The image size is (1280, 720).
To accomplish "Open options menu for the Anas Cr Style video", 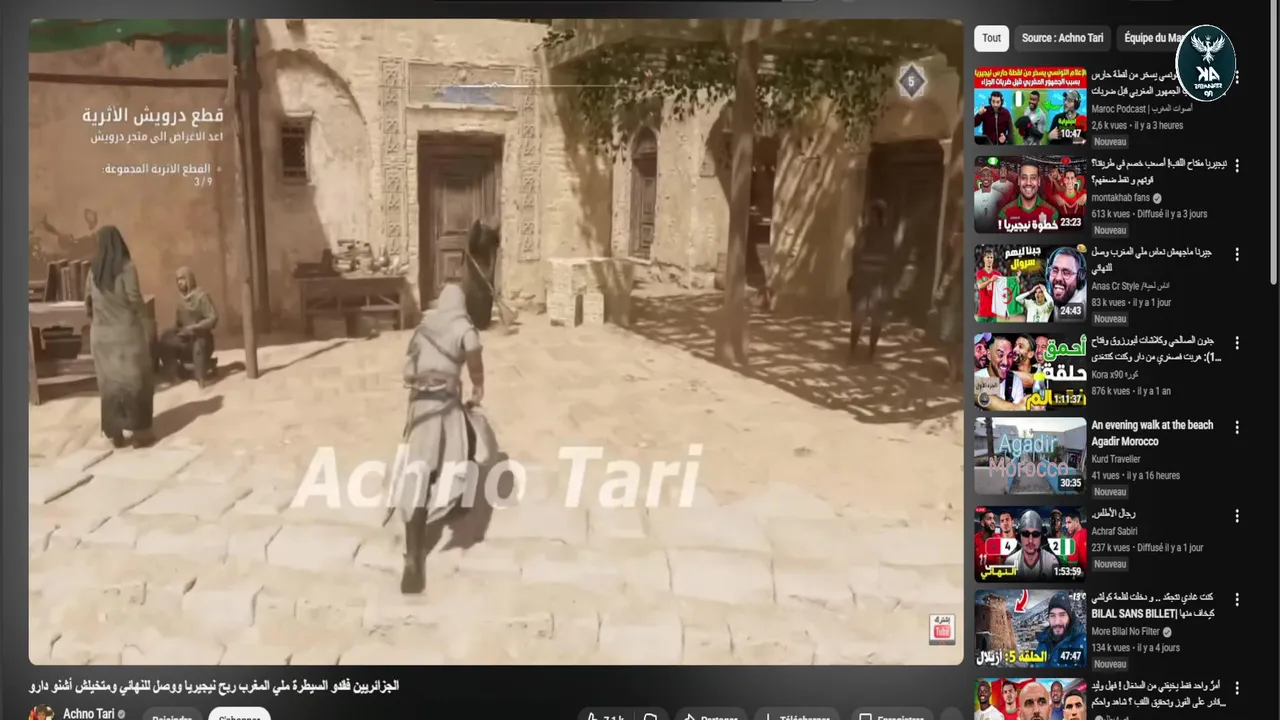I will [1237, 254].
